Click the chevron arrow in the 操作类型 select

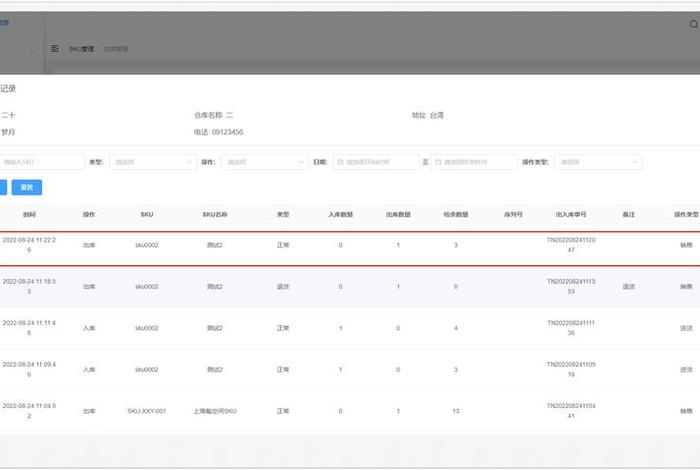[634, 162]
